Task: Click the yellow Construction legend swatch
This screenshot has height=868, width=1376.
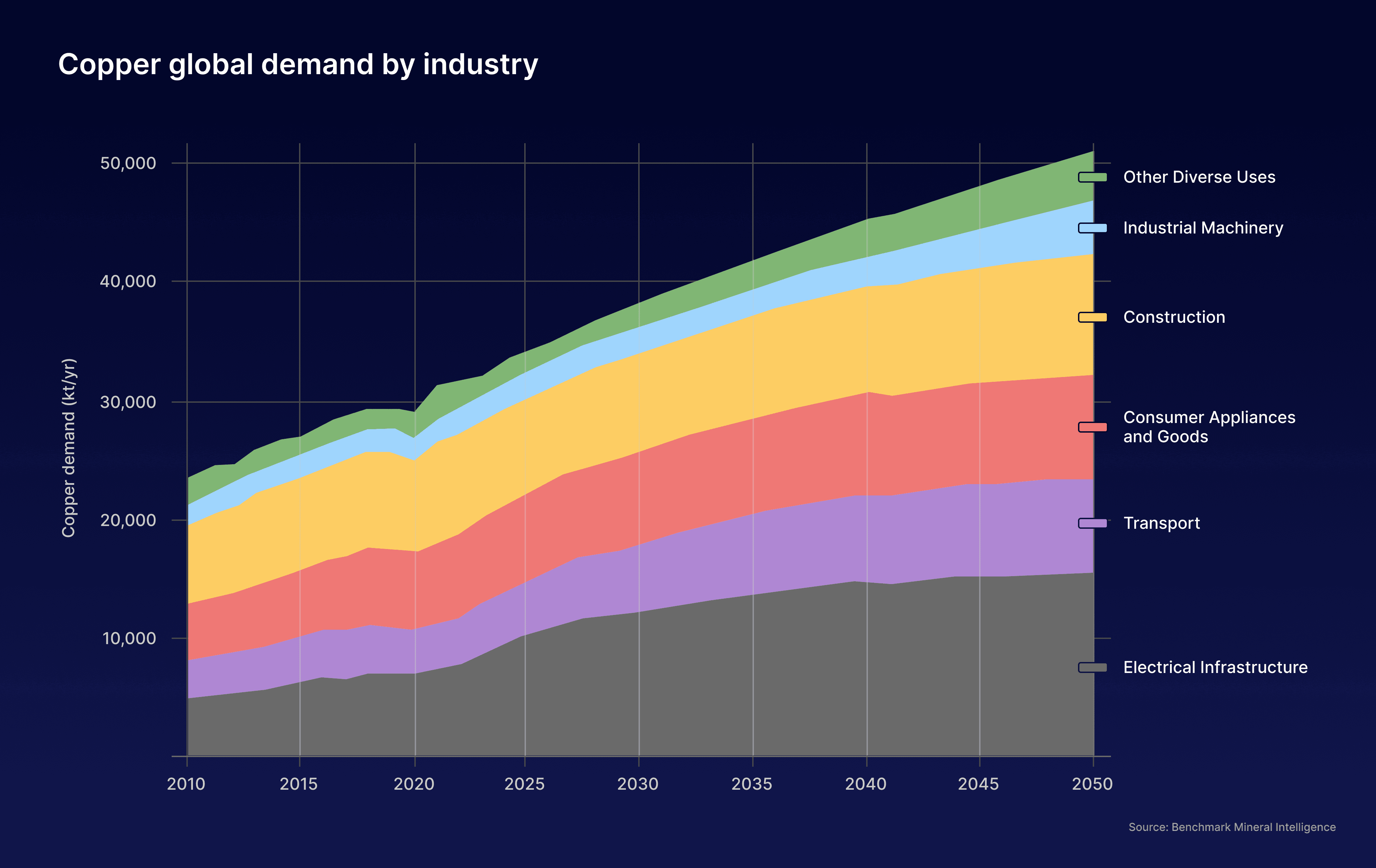Action: [x=1092, y=317]
